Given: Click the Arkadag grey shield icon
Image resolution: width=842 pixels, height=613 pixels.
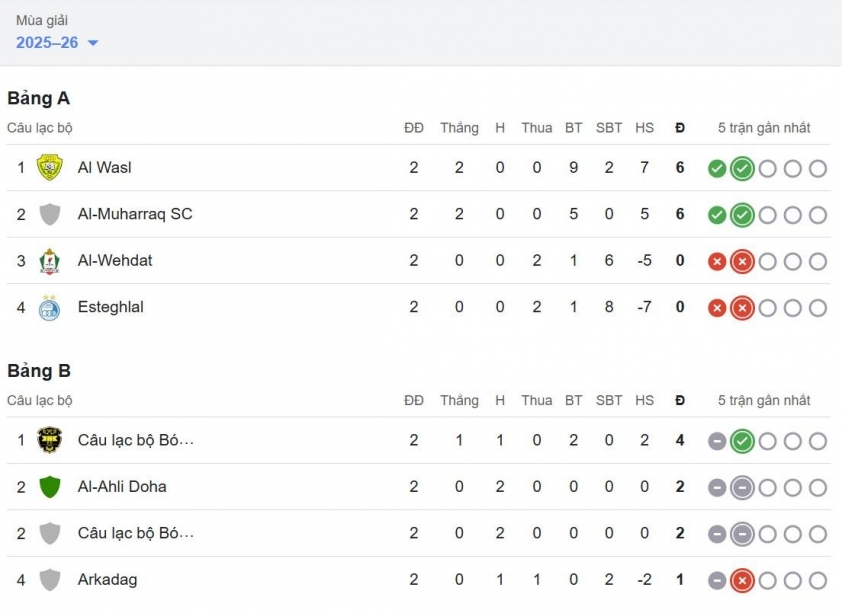Looking at the screenshot, I should 49,580.
